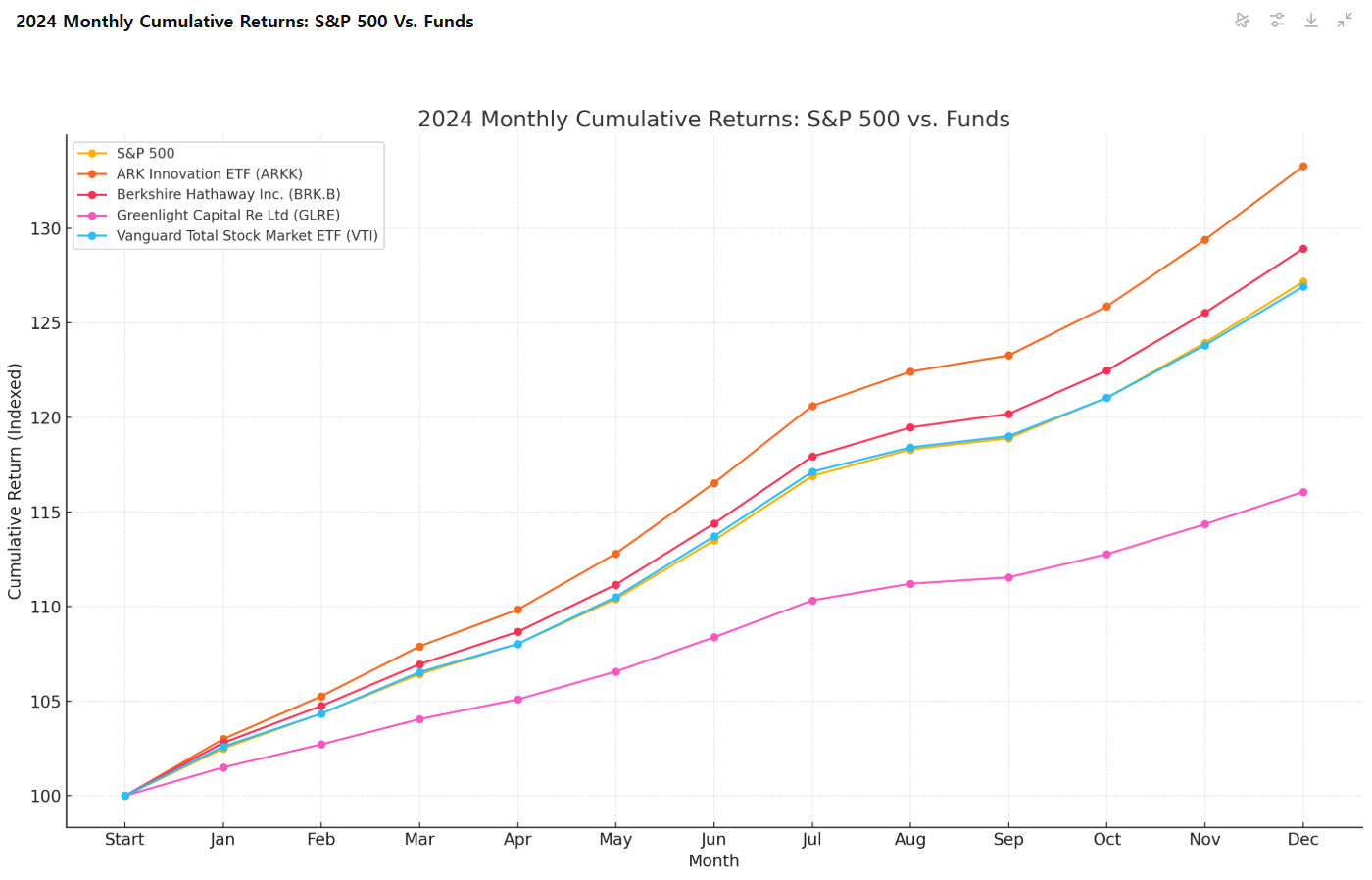Click the 'Dec' x-axis label
This screenshot has width=1372, height=880.
pos(1302,839)
